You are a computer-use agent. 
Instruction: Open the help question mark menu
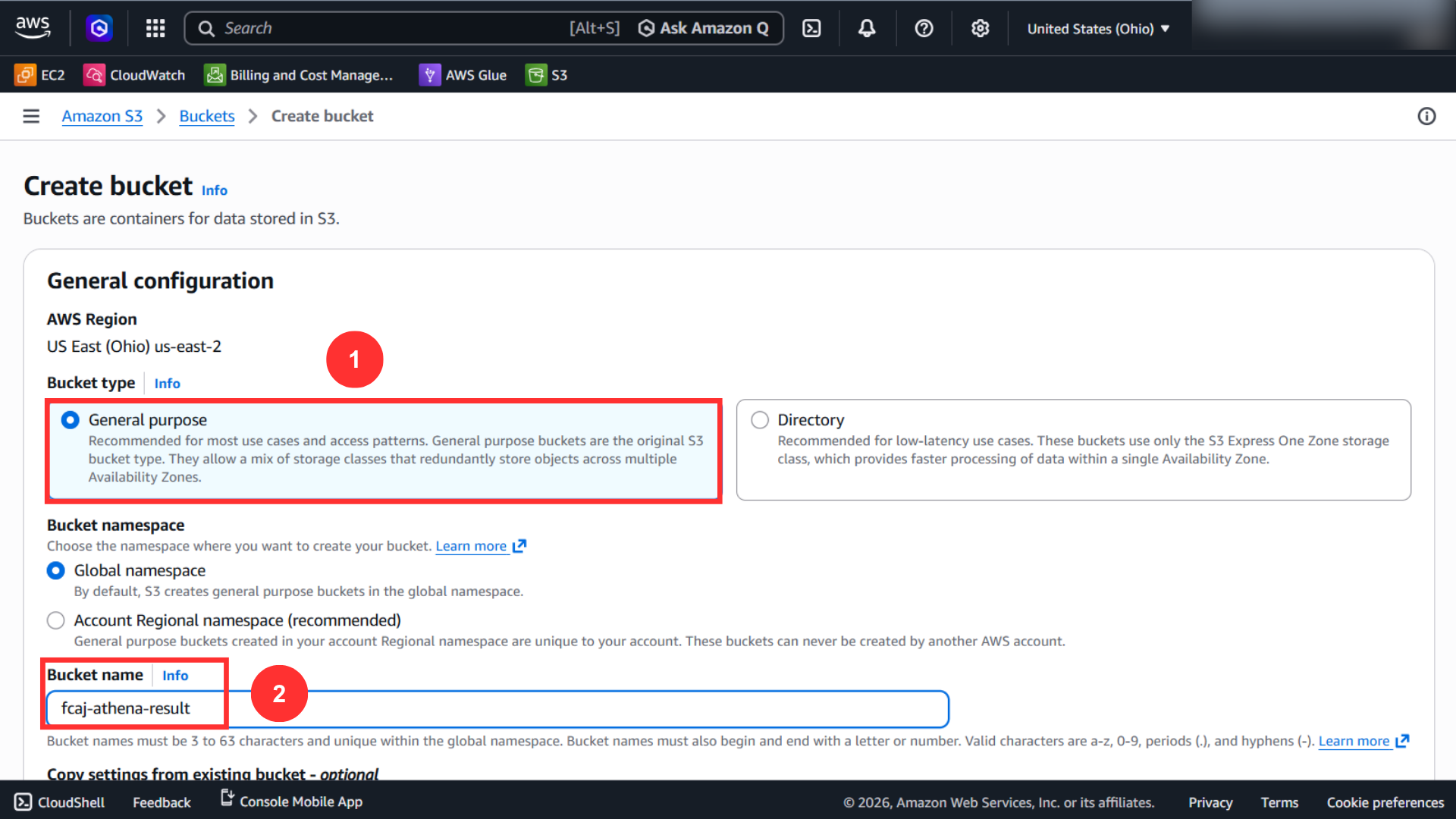tap(924, 28)
